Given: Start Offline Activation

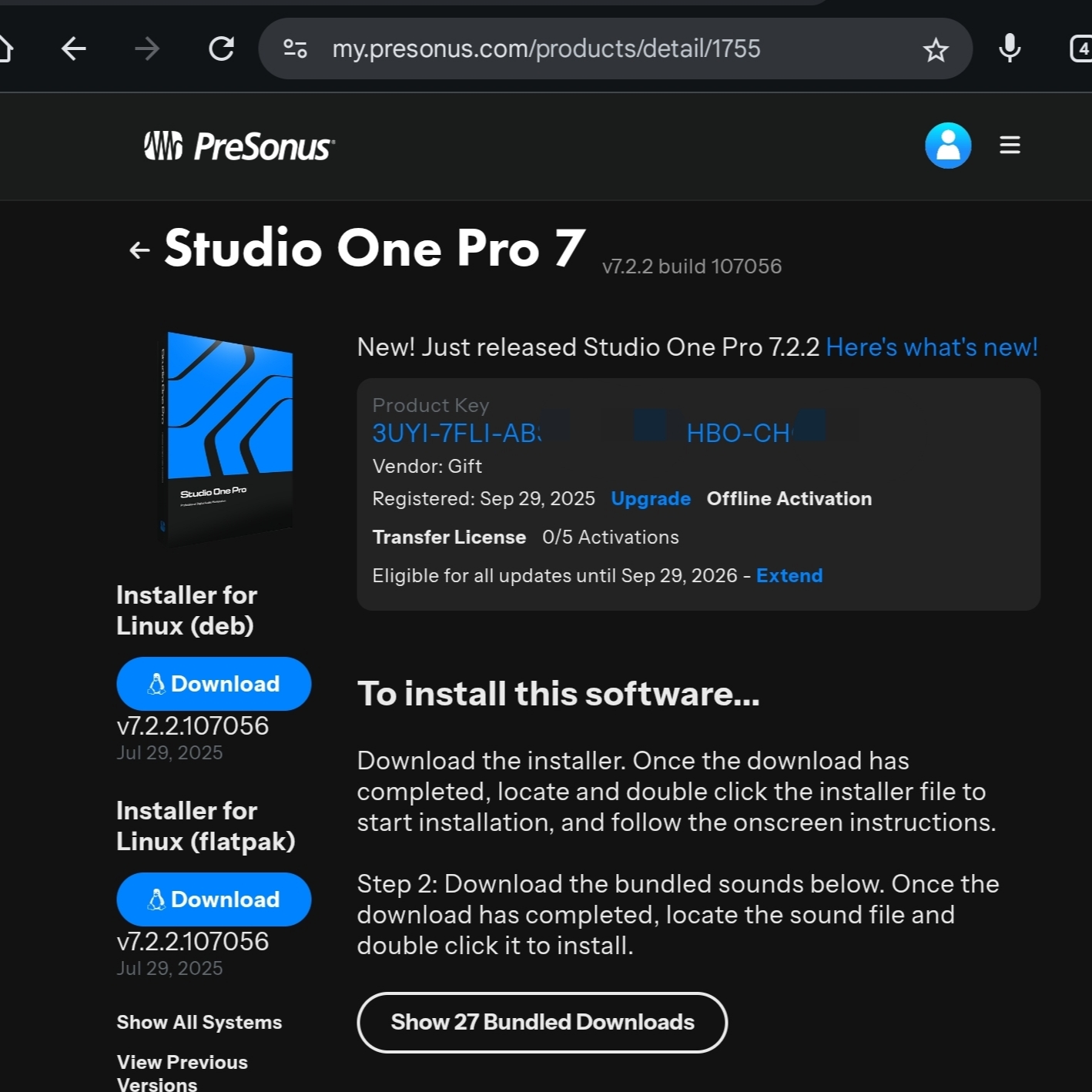Looking at the screenshot, I should [x=789, y=498].
